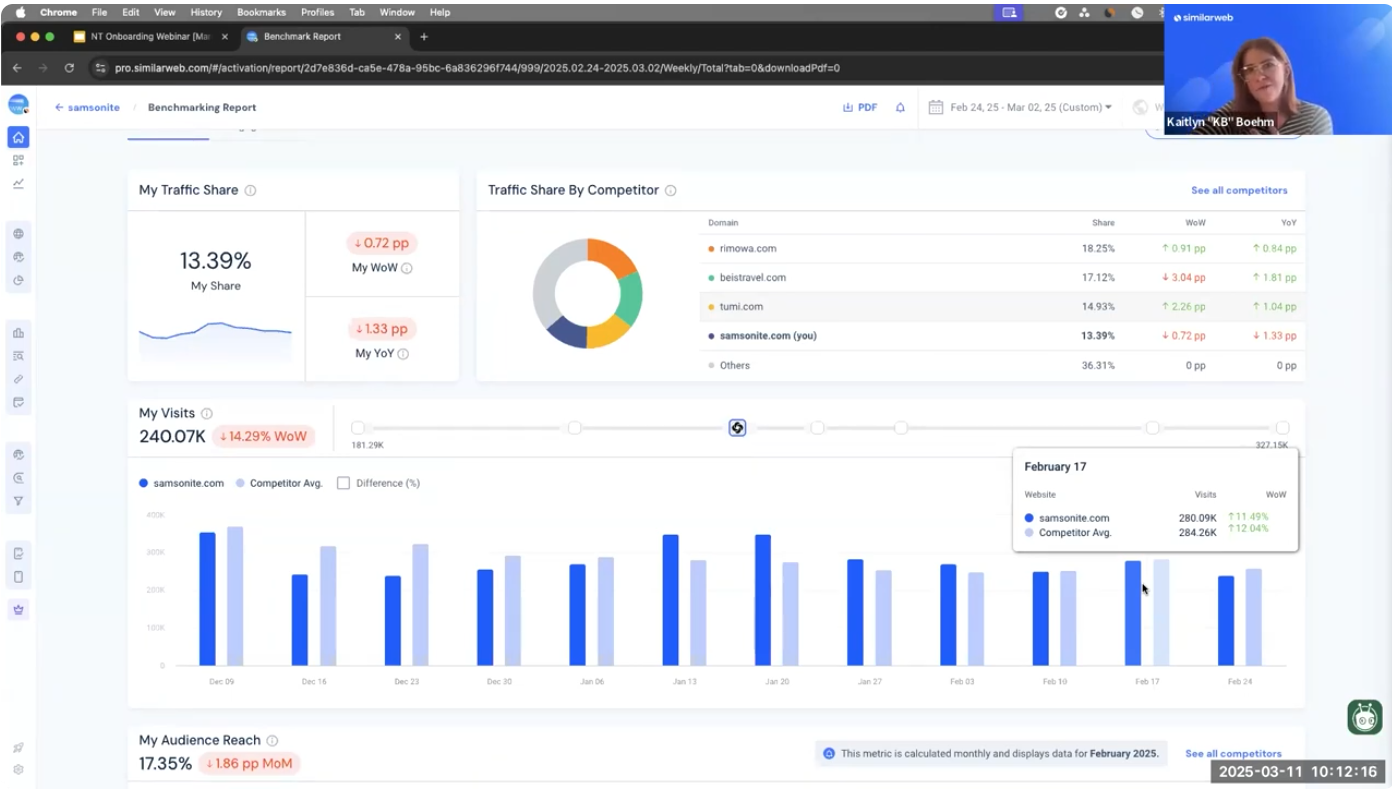Open the trend line chart sidebar icon
Screen dimensions: 1392x789
[18, 184]
